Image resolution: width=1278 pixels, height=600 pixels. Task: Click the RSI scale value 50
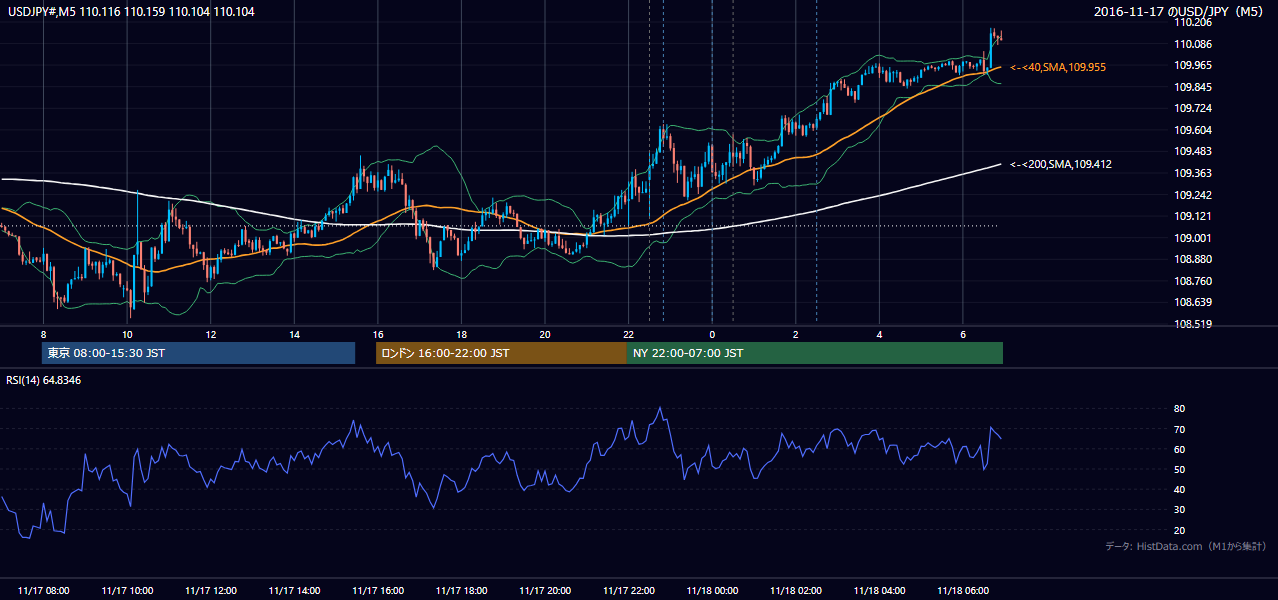coord(1179,469)
